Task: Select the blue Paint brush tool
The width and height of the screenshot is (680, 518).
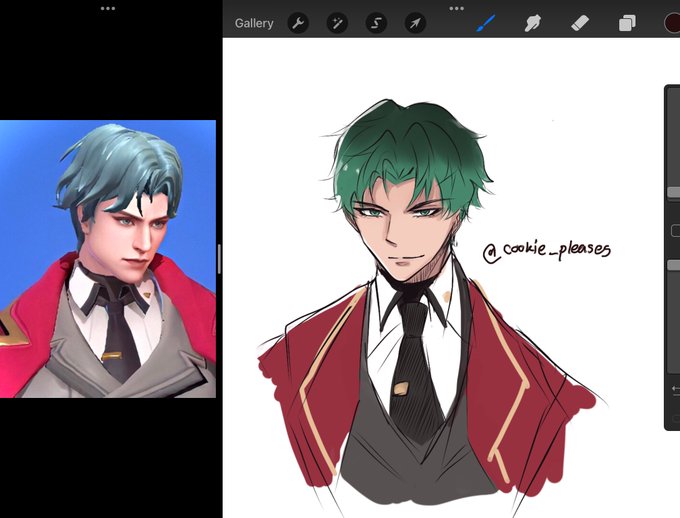Action: coord(486,23)
